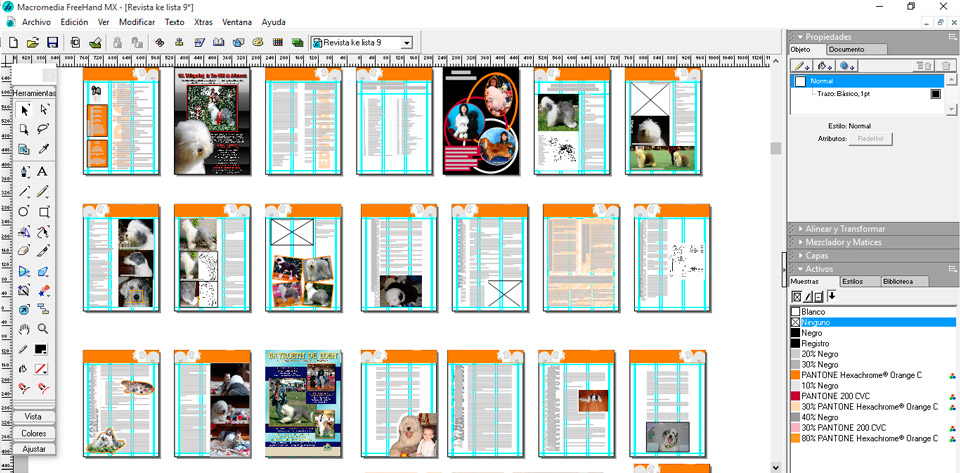Switch to the Documento tab

tap(846, 49)
